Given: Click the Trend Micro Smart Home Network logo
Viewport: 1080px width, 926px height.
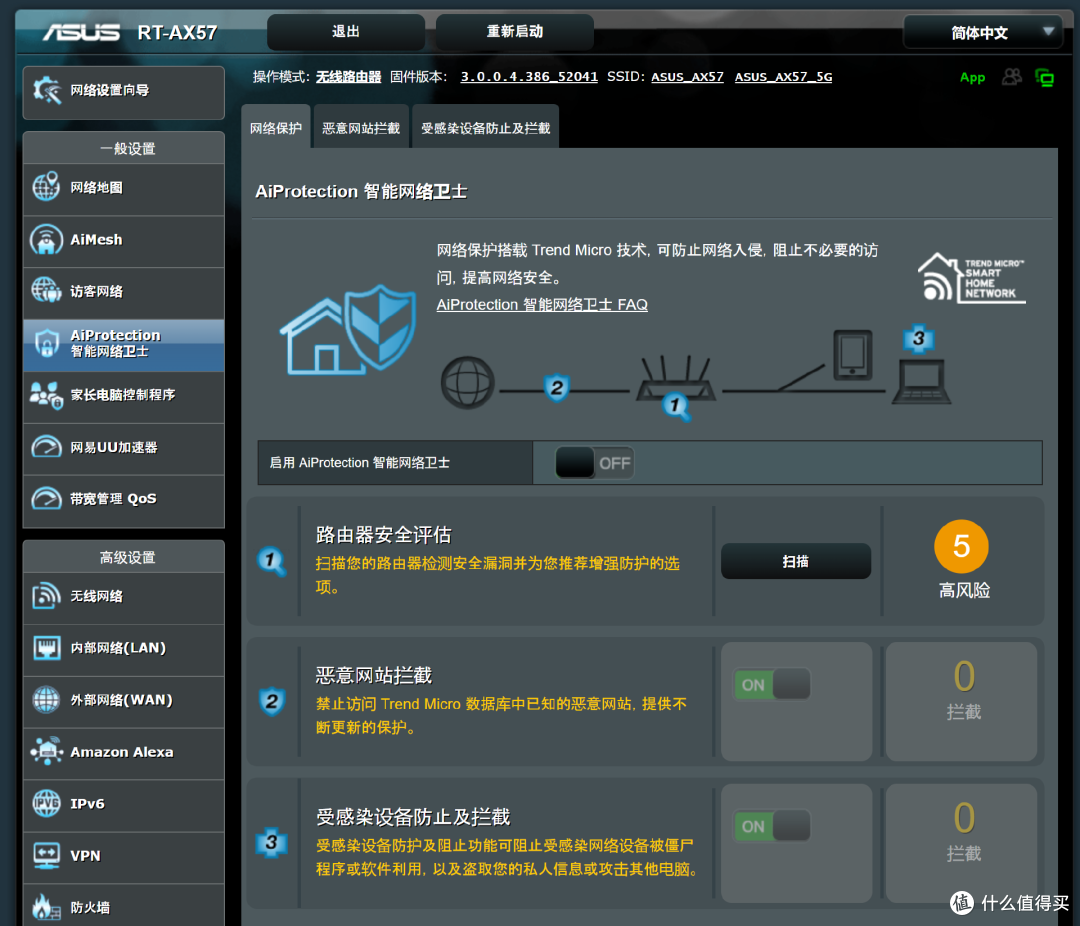Looking at the screenshot, I should (971, 278).
